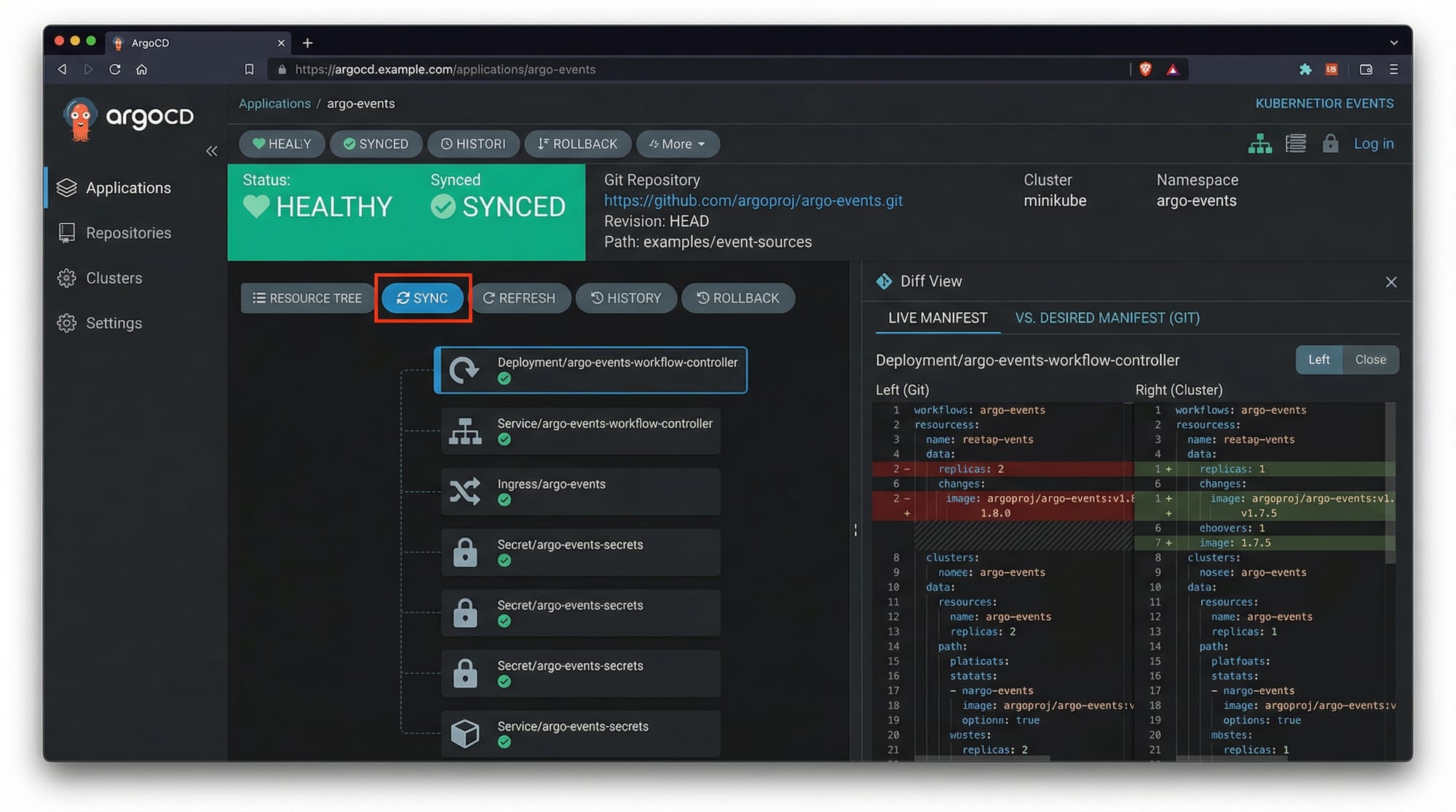
Task: Click the Settings gear icon
Action: [x=67, y=323]
